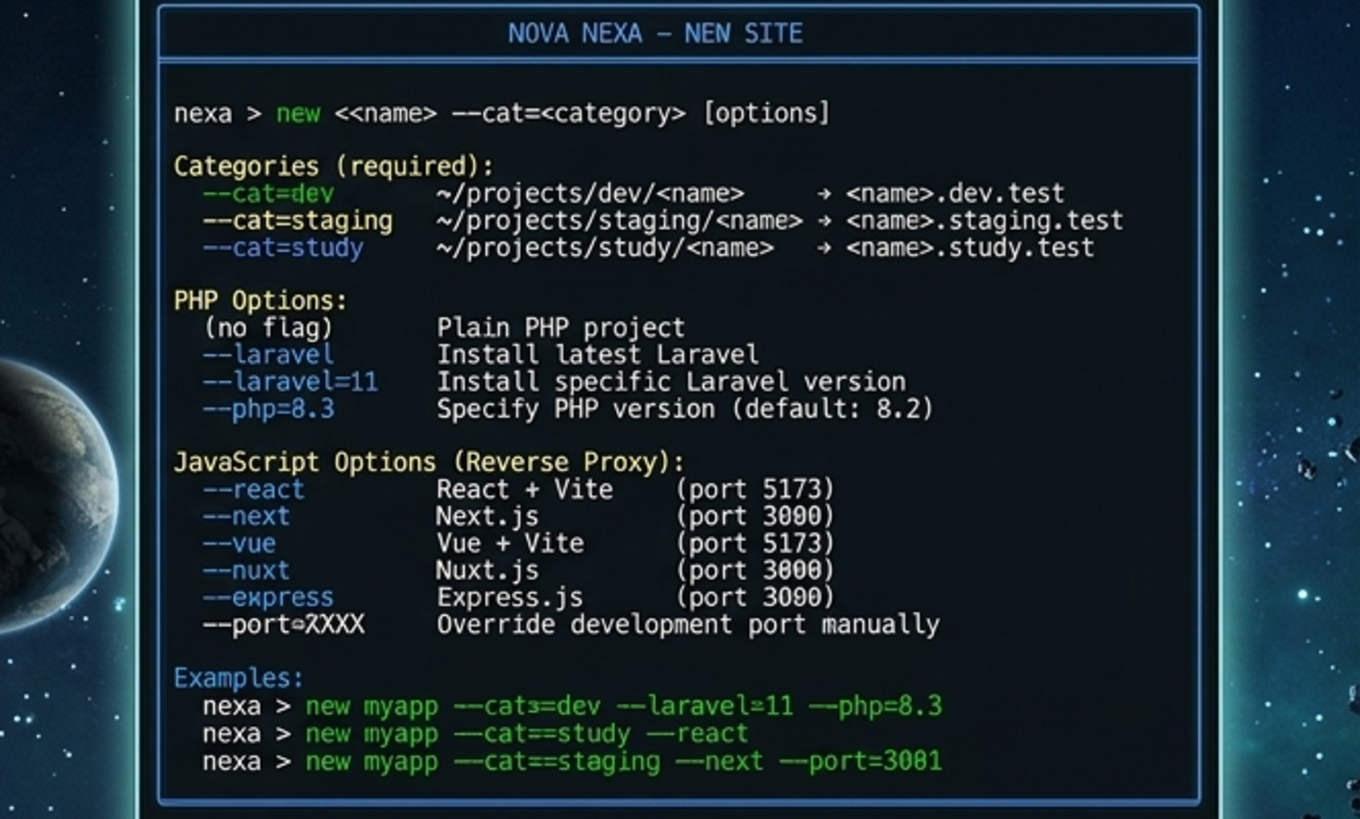1360x819 pixels.
Task: Click the --laravel=11 version flag
Action: tap(290, 382)
